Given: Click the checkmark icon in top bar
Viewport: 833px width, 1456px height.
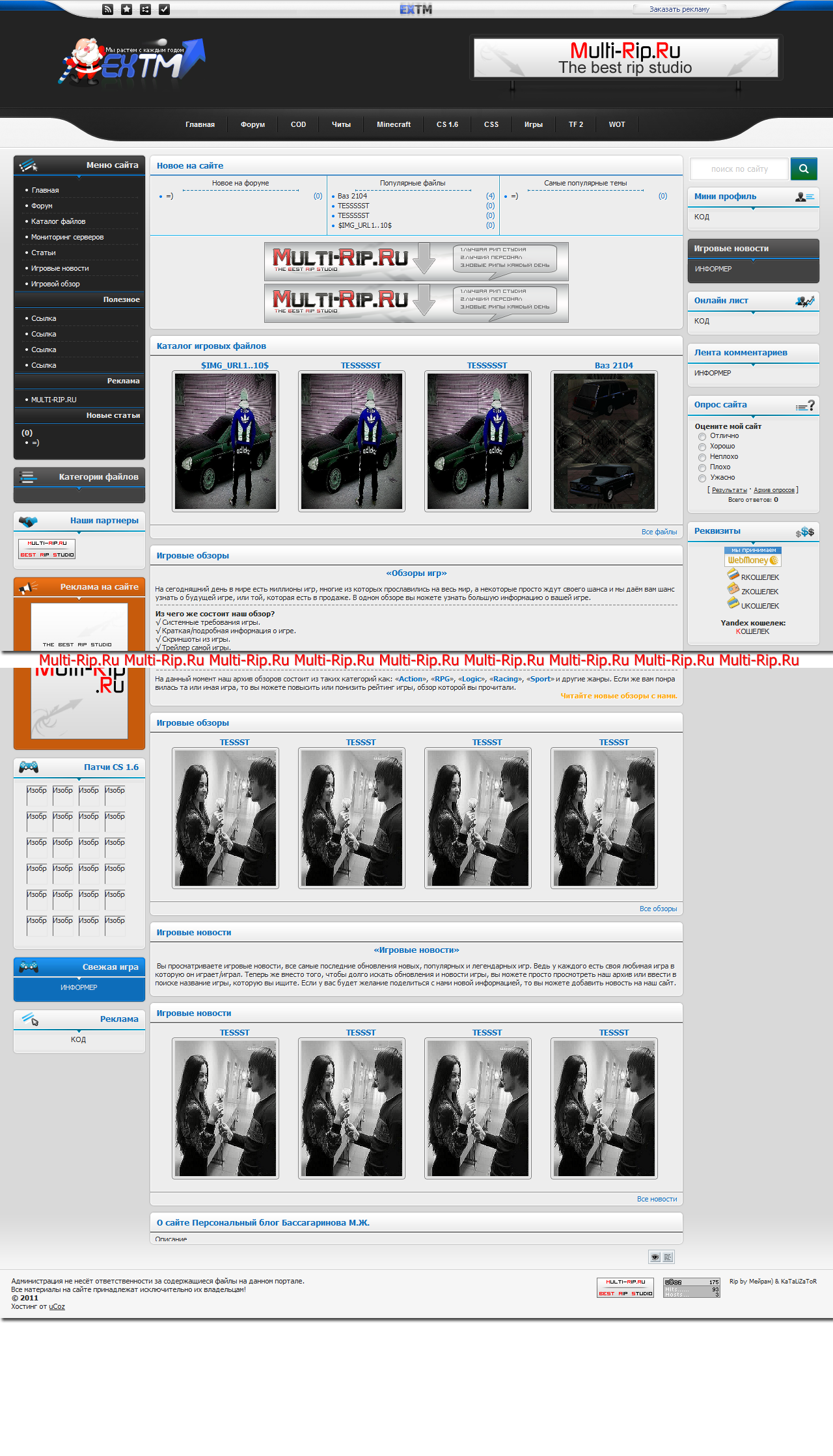Looking at the screenshot, I should pos(165,9).
